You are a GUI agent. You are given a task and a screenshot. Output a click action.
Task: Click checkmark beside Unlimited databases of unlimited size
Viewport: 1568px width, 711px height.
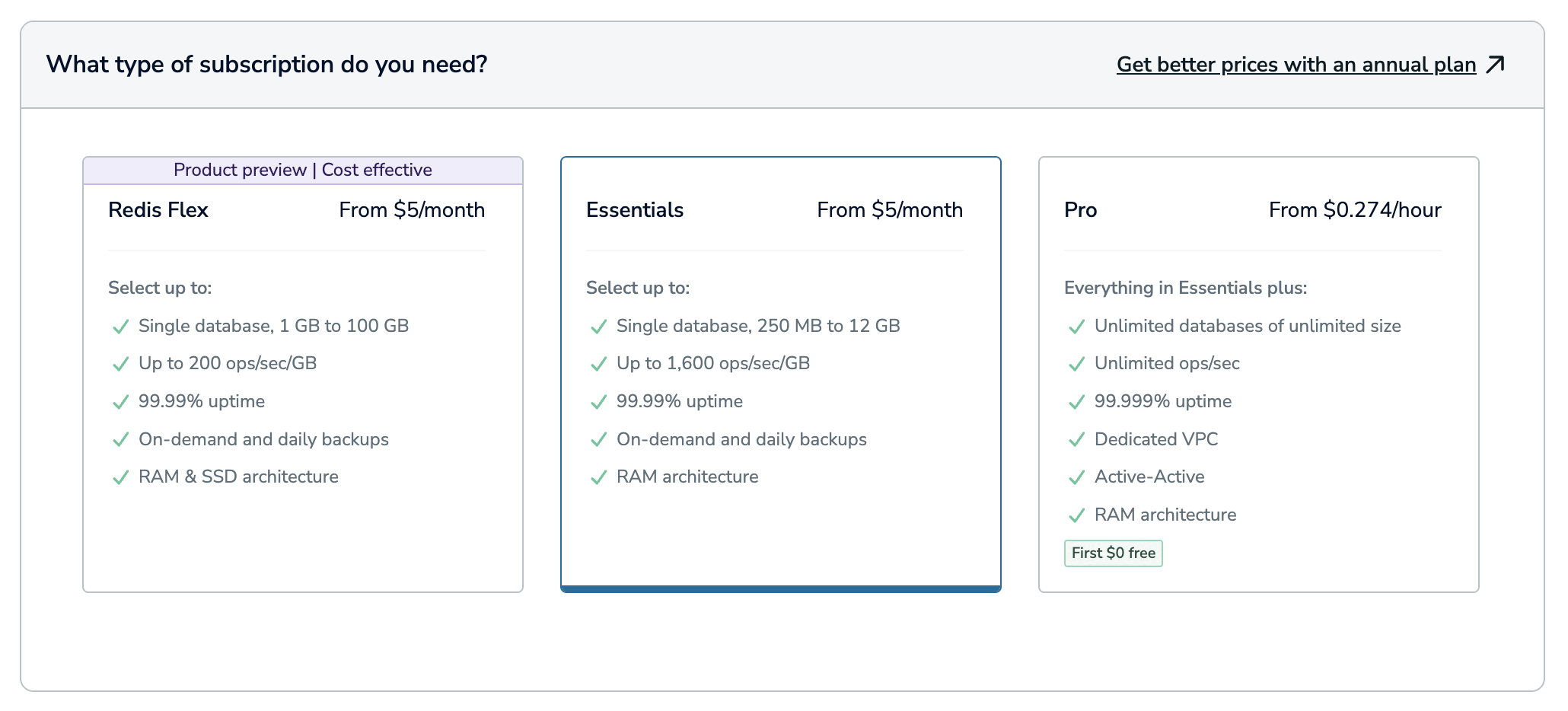pos(1076,327)
